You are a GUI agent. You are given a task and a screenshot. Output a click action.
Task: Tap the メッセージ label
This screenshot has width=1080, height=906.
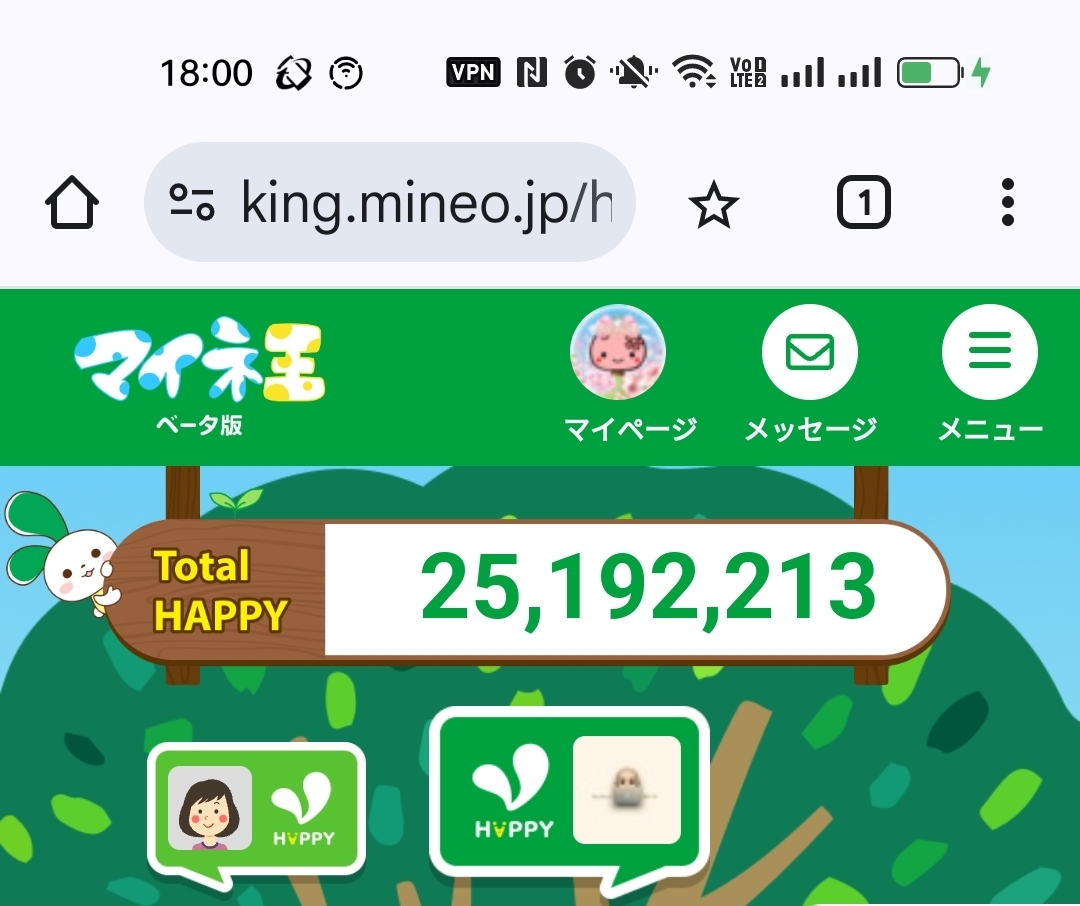(811, 430)
